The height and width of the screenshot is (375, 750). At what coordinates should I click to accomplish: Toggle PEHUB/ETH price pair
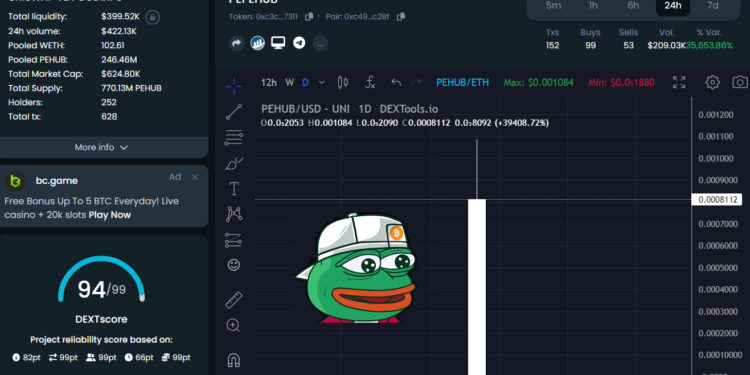(463, 82)
